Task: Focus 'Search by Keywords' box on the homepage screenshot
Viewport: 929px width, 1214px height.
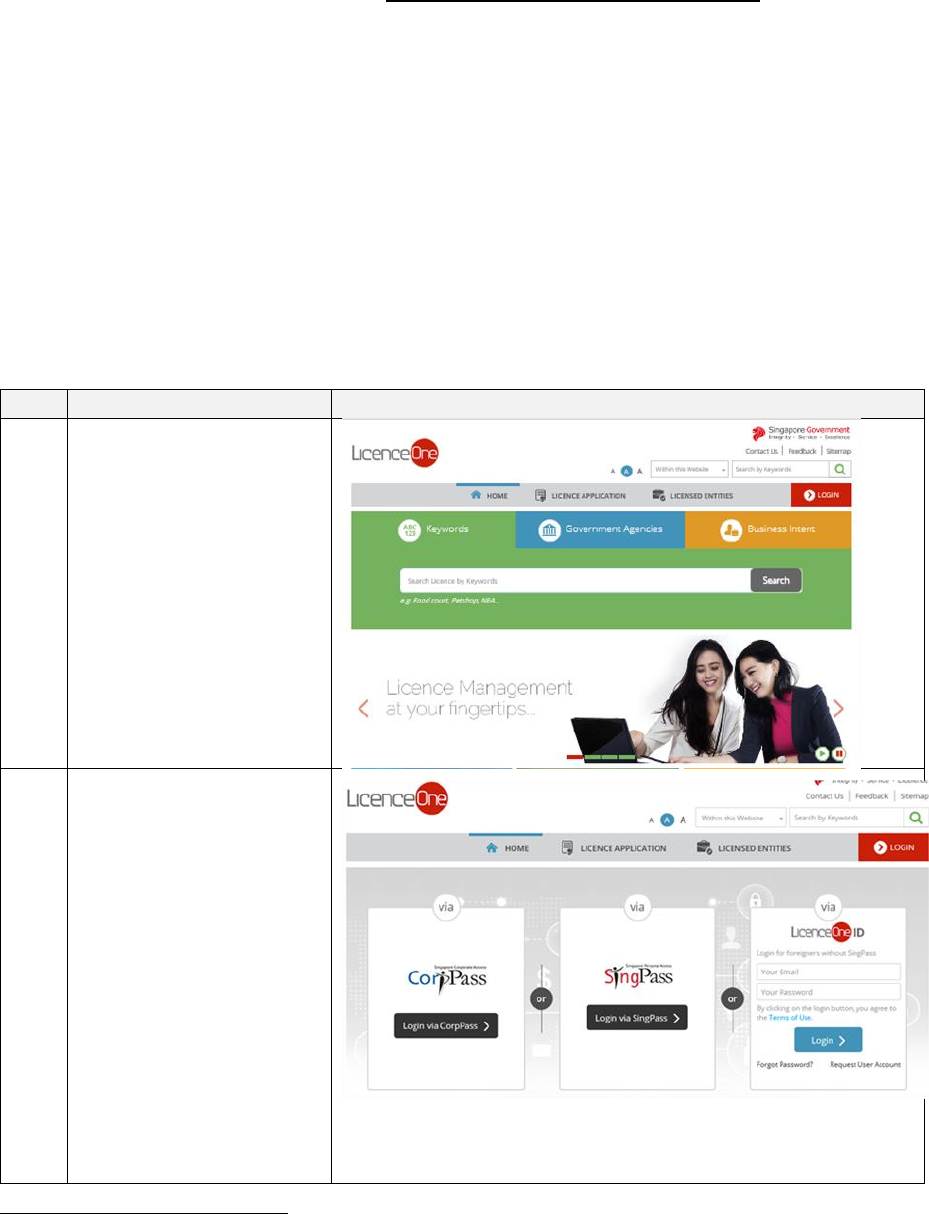Action: click(x=780, y=469)
